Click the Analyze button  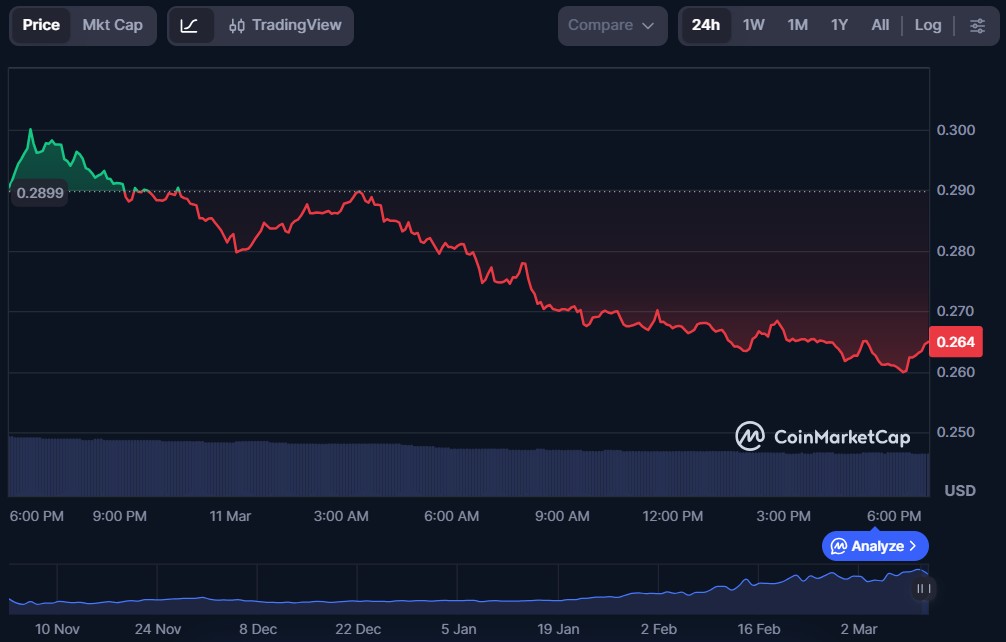point(875,546)
